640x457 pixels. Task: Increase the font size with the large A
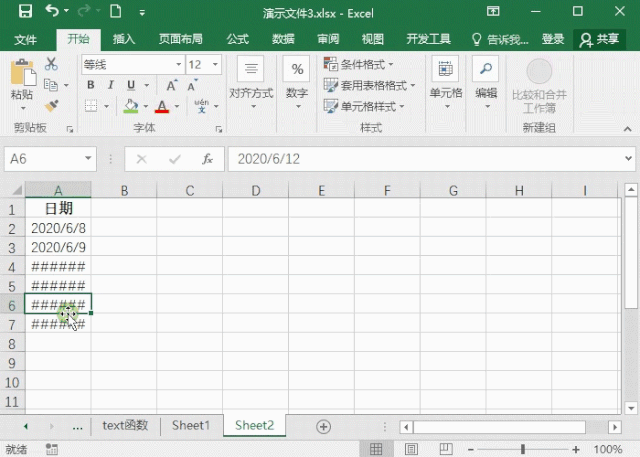pyautogui.click(x=172, y=85)
